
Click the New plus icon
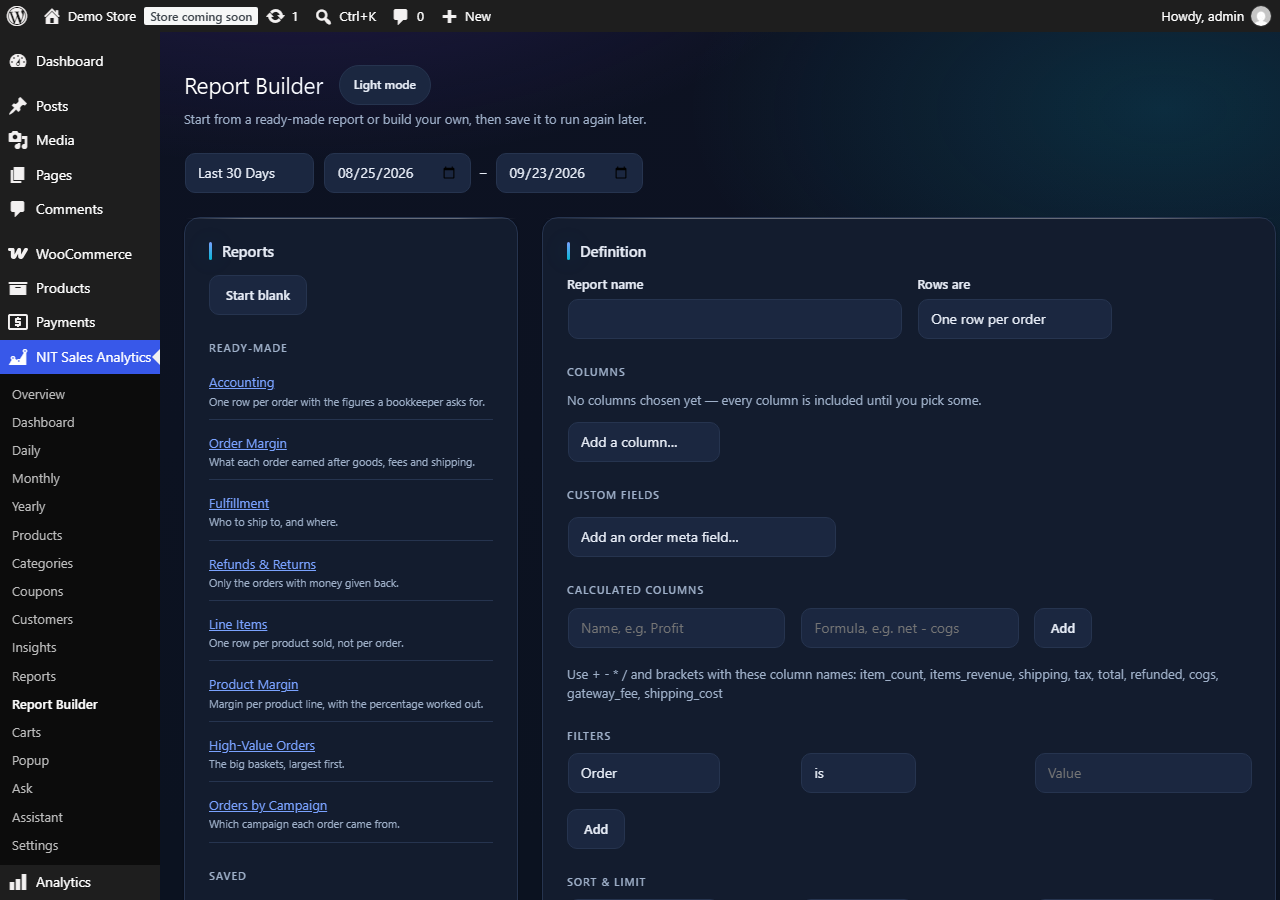pos(449,17)
